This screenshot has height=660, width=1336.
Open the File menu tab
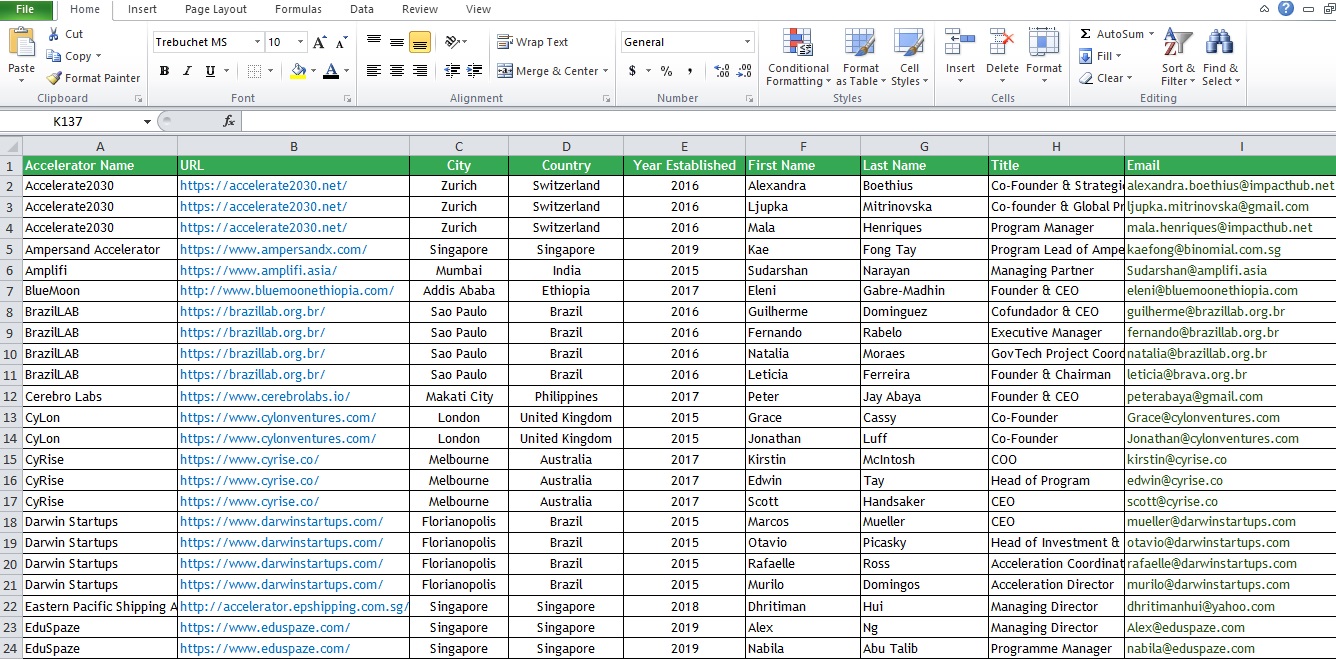tap(25, 9)
